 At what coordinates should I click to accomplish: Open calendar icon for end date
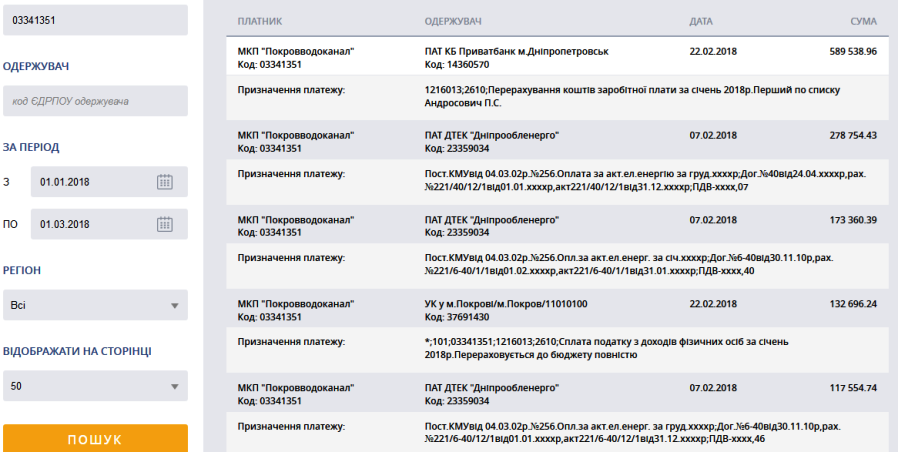[166, 224]
